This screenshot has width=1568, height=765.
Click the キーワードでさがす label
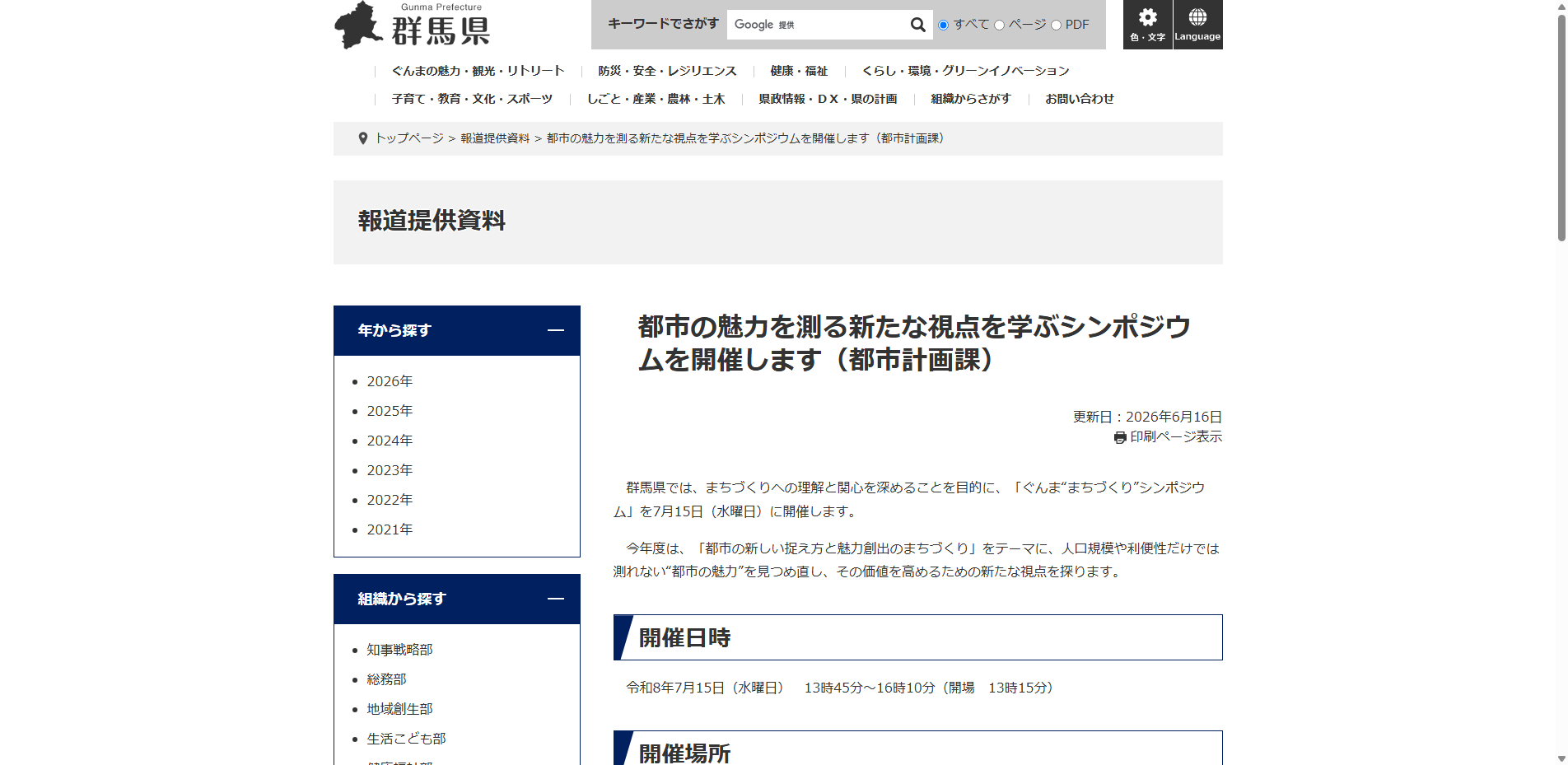click(x=663, y=24)
